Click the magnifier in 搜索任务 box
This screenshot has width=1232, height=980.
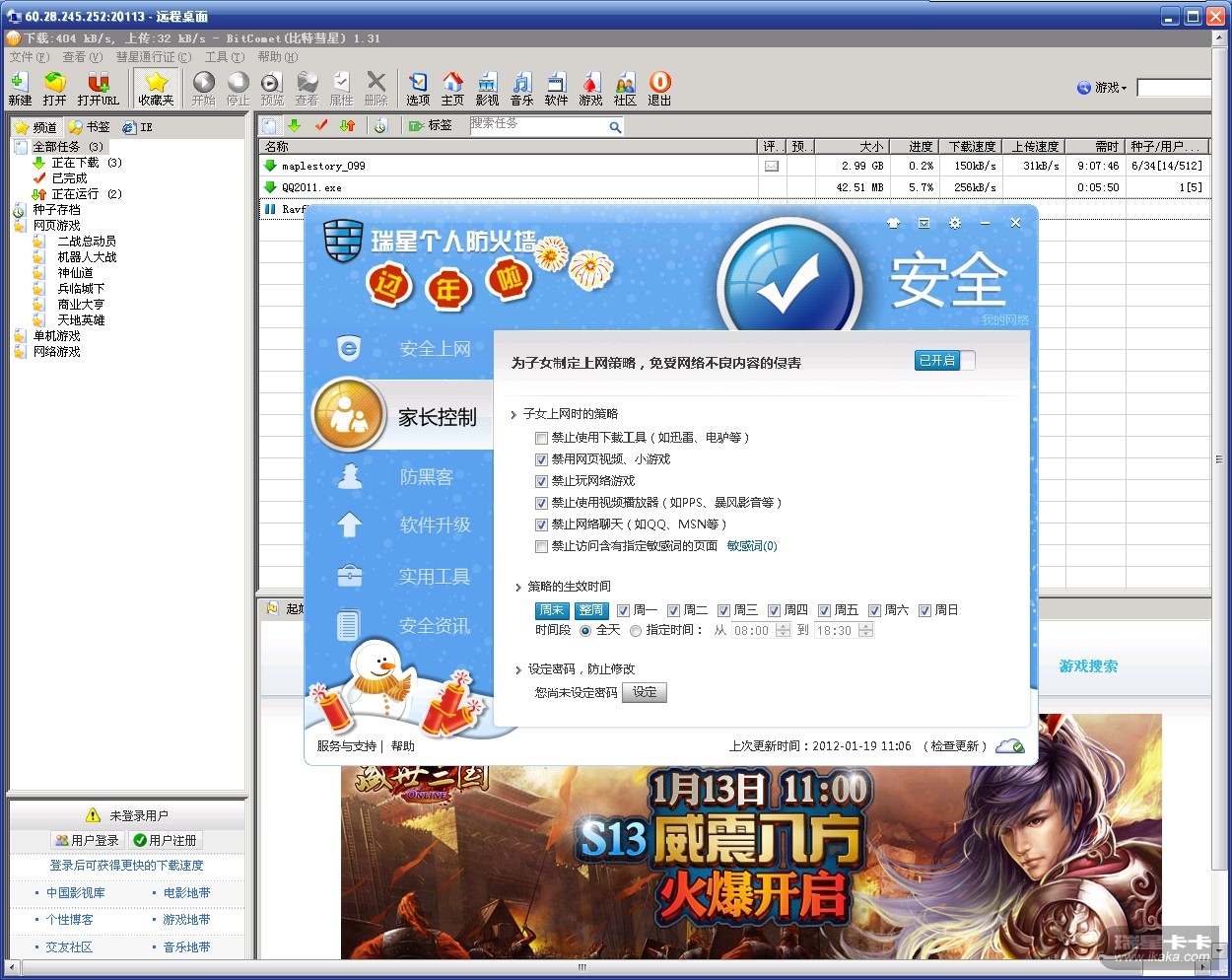click(615, 127)
